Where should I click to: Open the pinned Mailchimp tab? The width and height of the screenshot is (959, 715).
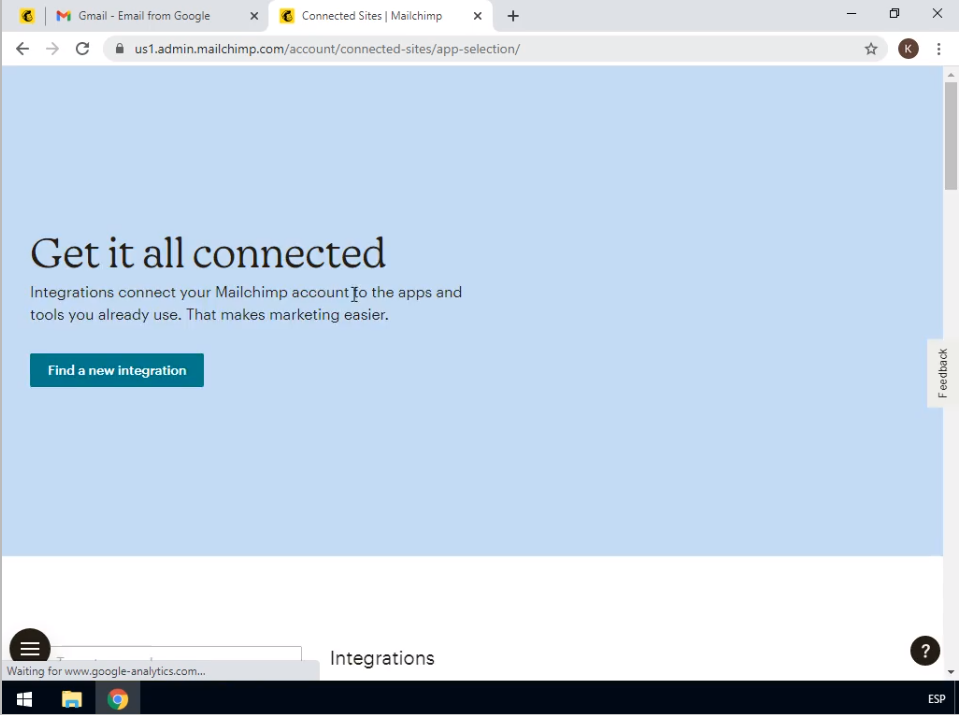(27, 16)
